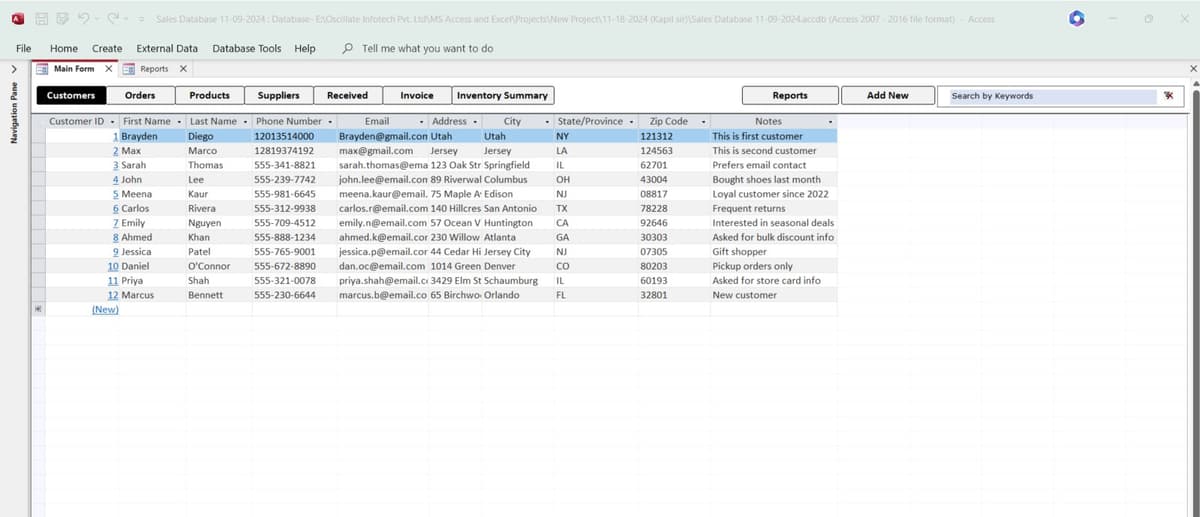The width and height of the screenshot is (1200, 517).
Task: Open the Inventory Summary button
Action: (x=502, y=96)
